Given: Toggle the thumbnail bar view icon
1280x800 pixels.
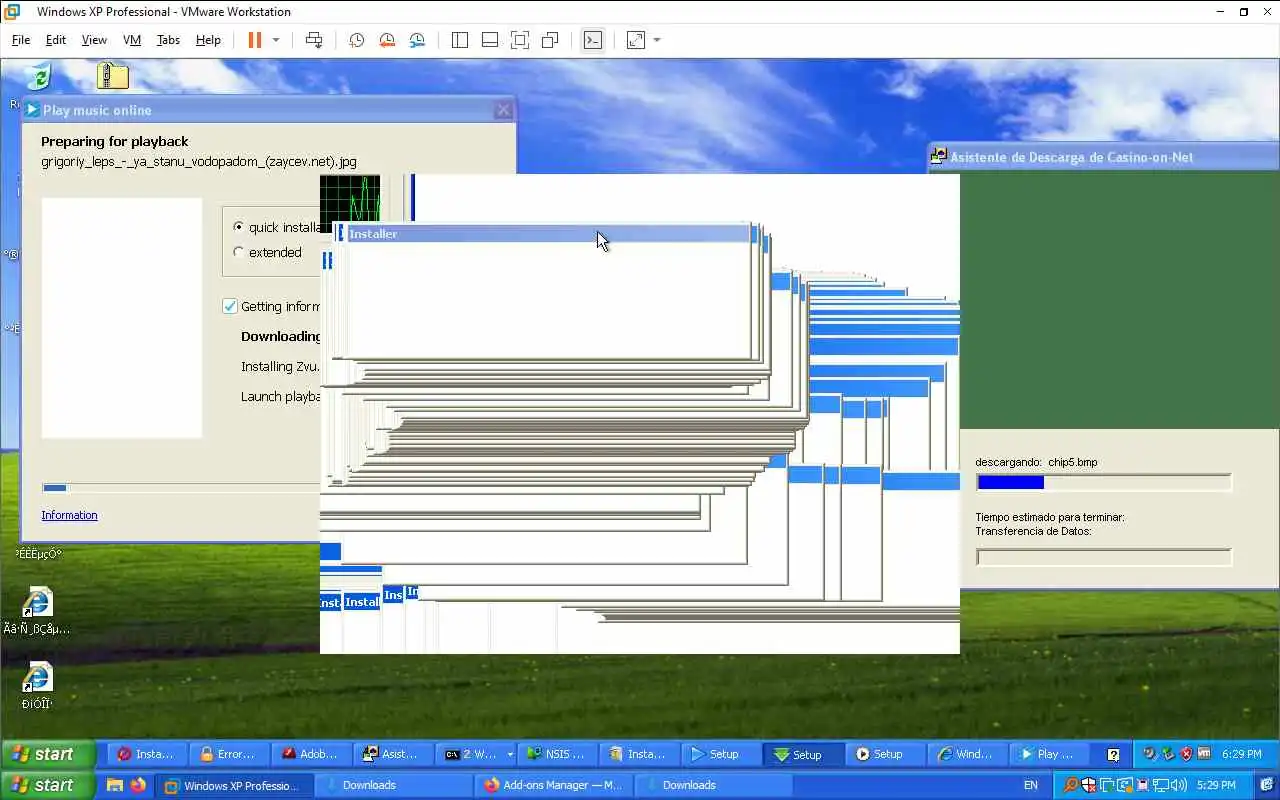Looking at the screenshot, I should [490, 40].
